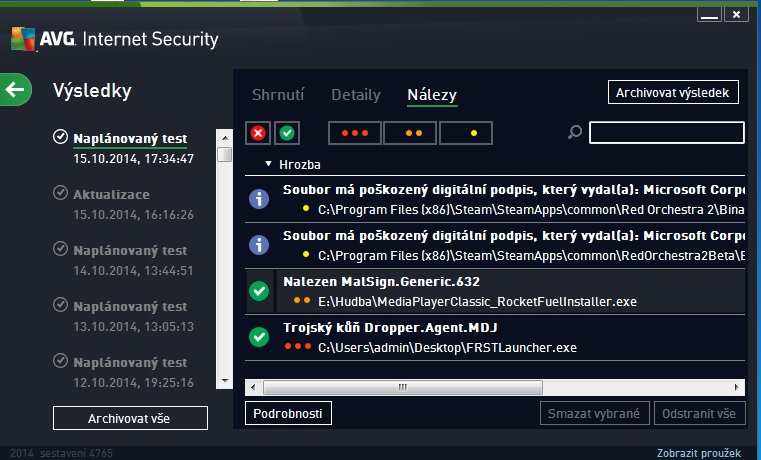Click the green back arrow button
761x460 pixels.
point(15,91)
